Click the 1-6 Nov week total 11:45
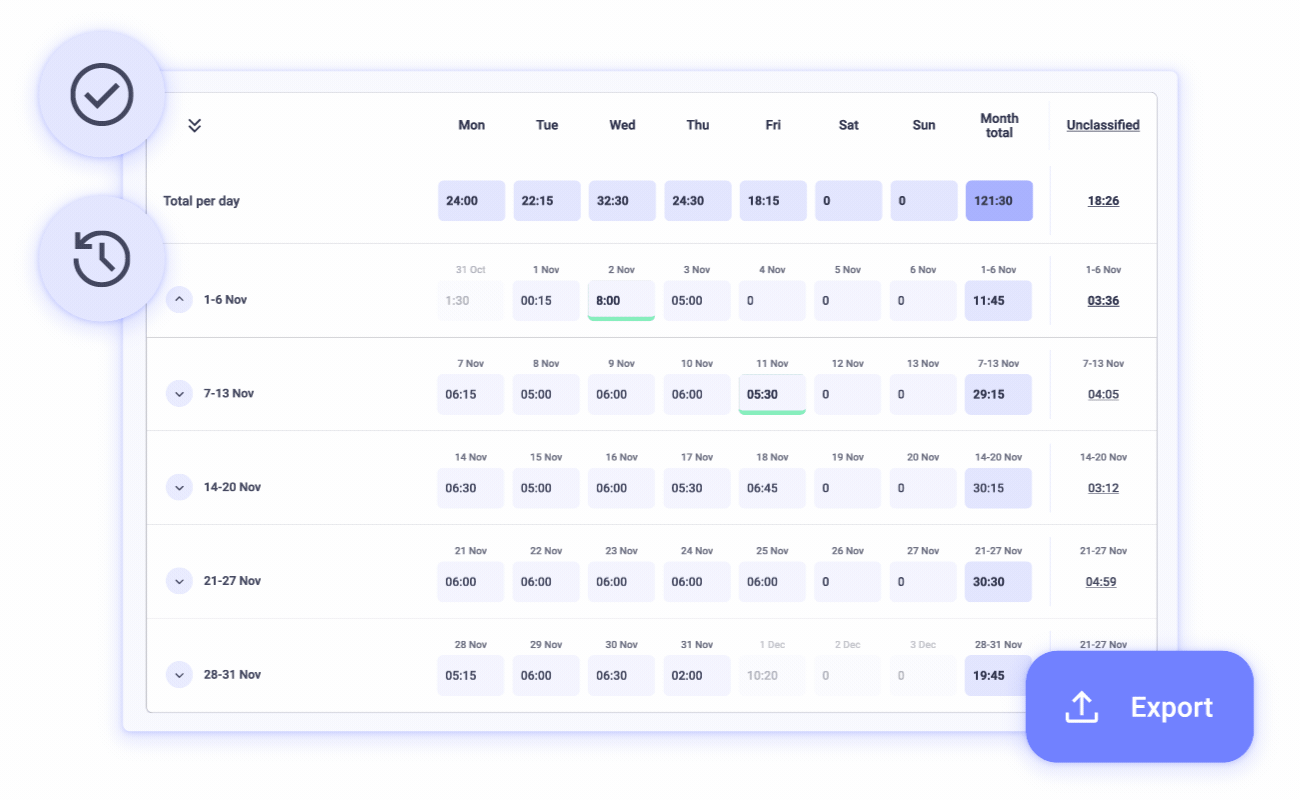Viewport: 1300px width, 800px height. 998,301
